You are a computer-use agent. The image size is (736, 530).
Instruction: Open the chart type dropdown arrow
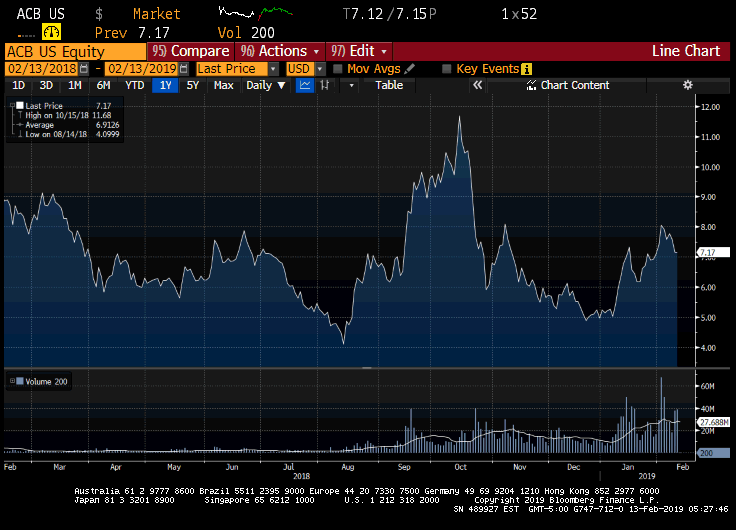(x=351, y=85)
